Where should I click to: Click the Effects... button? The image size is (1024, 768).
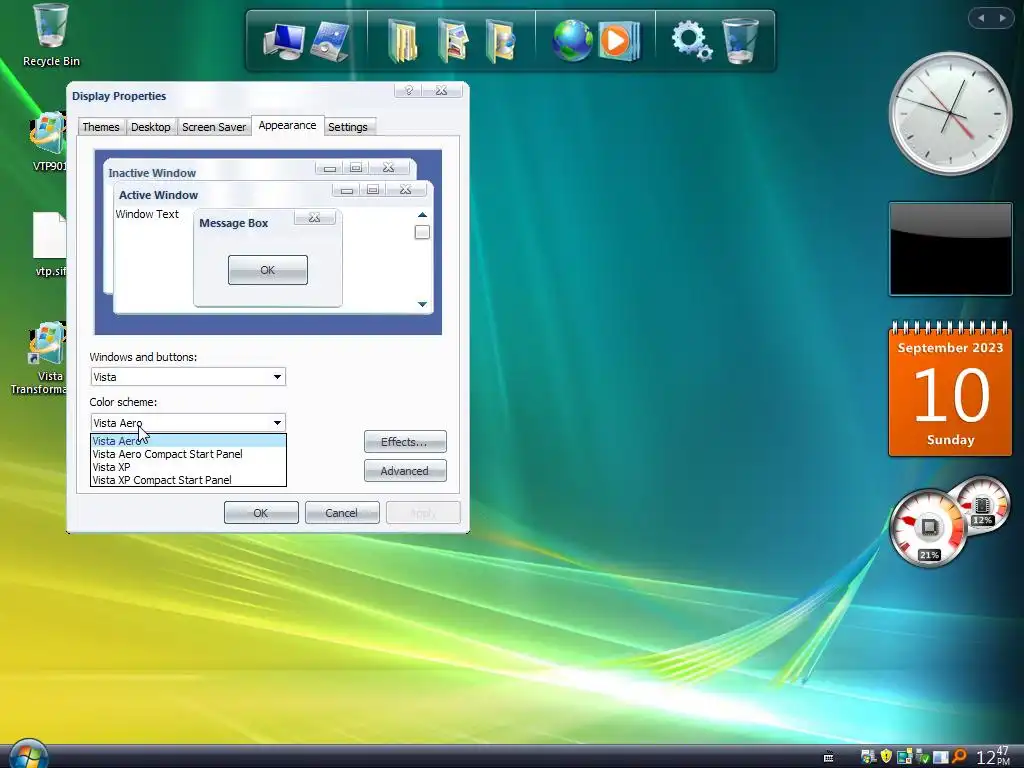405,441
